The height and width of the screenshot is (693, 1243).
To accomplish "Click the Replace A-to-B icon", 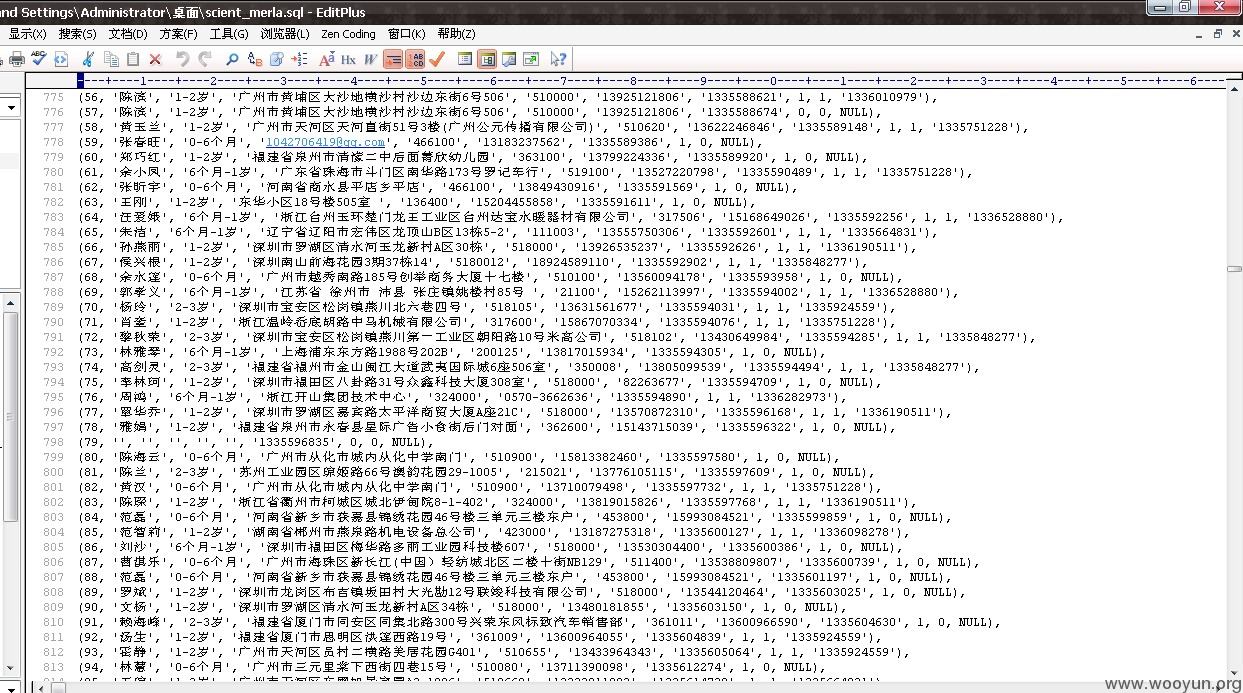I will click(x=255, y=59).
